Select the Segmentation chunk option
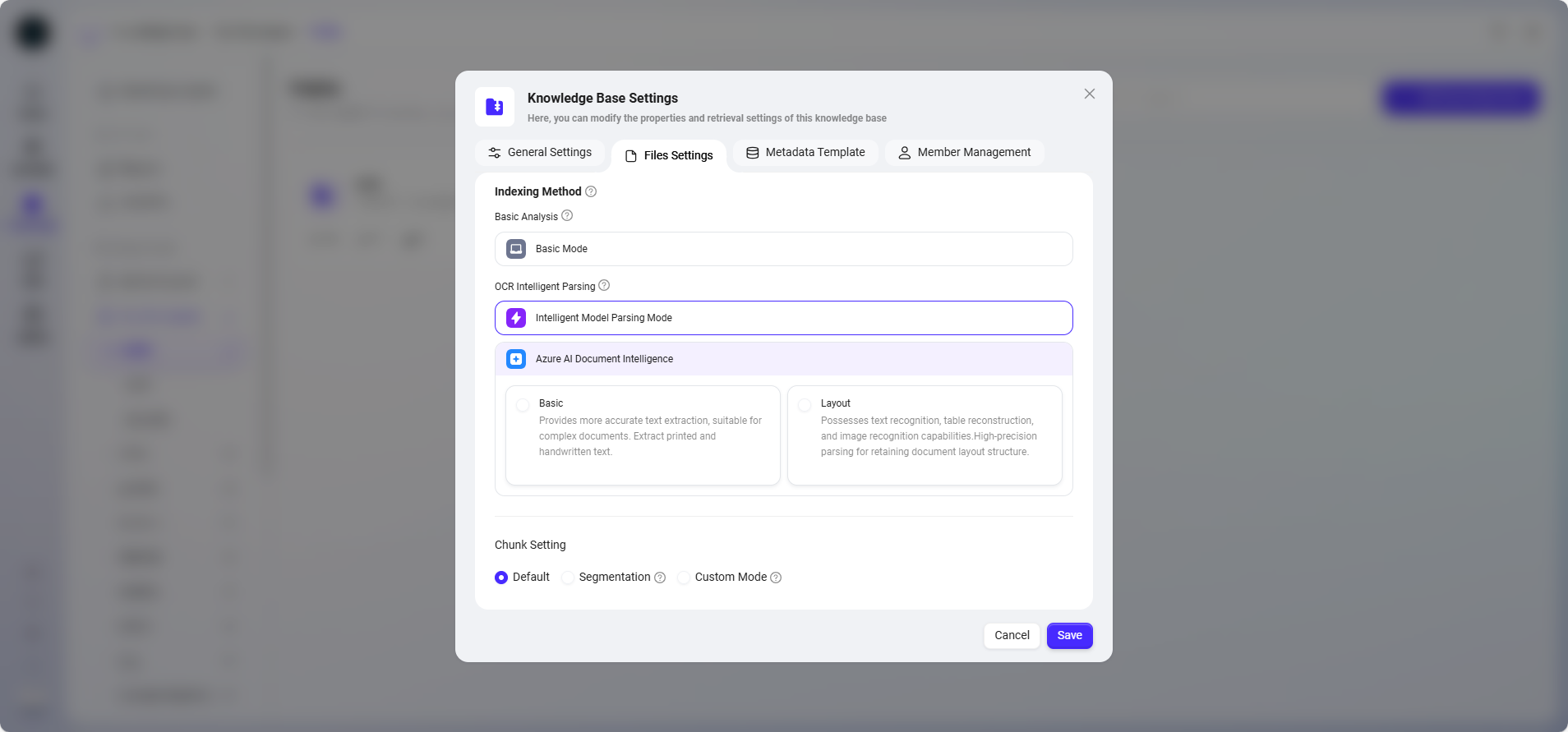The image size is (1568, 732). click(568, 578)
